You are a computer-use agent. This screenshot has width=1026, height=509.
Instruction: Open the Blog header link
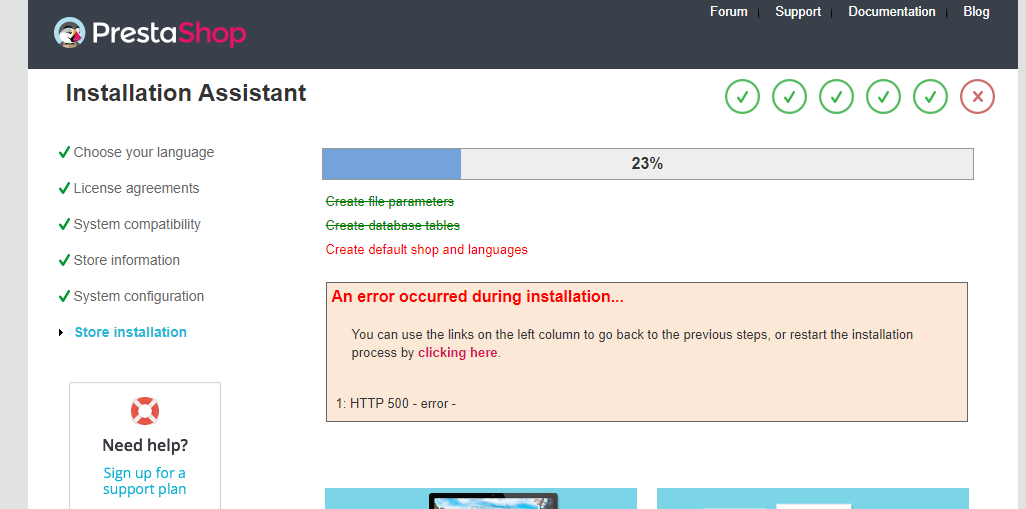click(976, 12)
